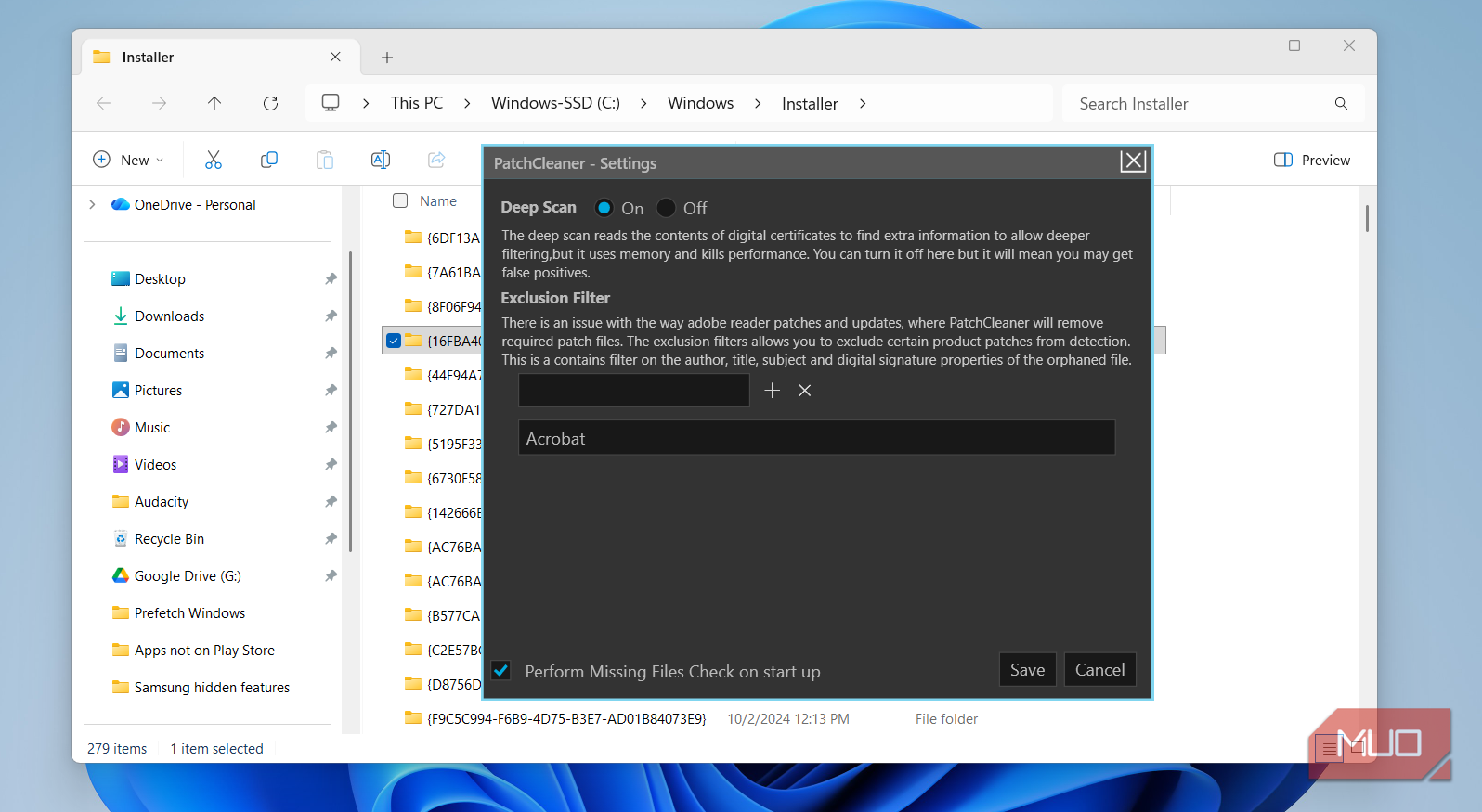The width and height of the screenshot is (1482, 812).
Task: Select the Installer window tab
Action: (x=220, y=58)
